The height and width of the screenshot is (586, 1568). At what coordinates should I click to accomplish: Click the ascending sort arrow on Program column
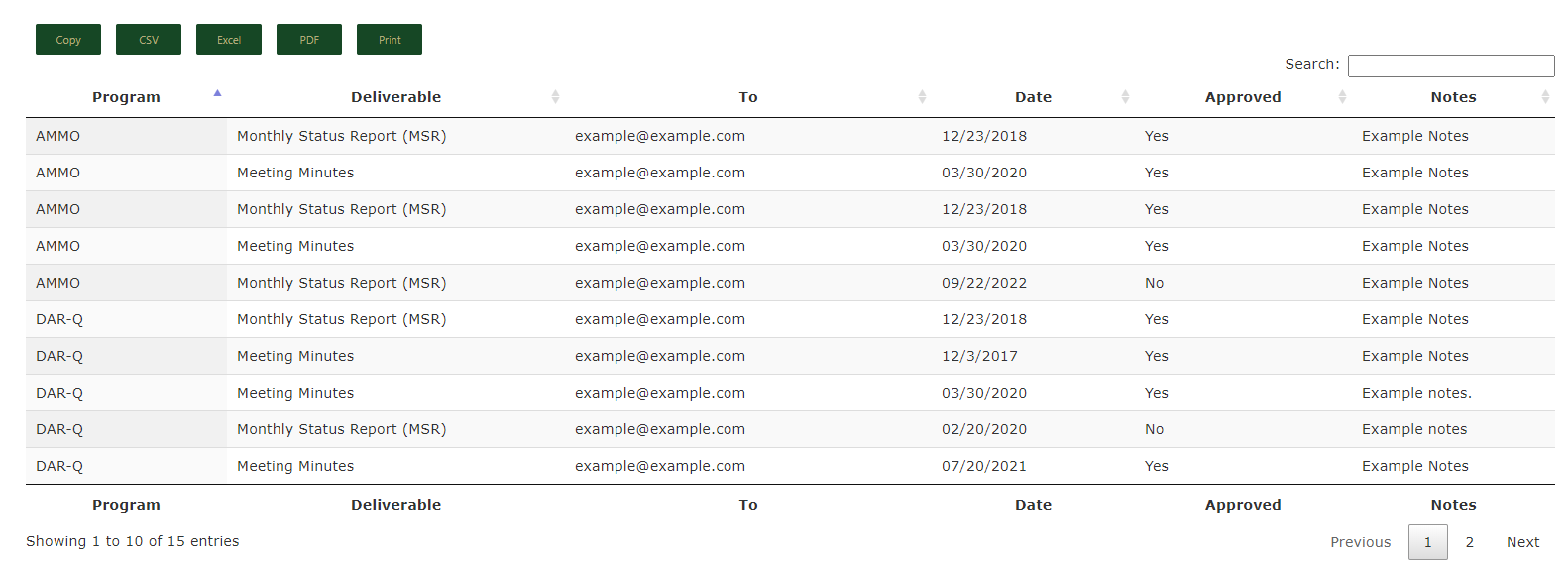(217, 92)
